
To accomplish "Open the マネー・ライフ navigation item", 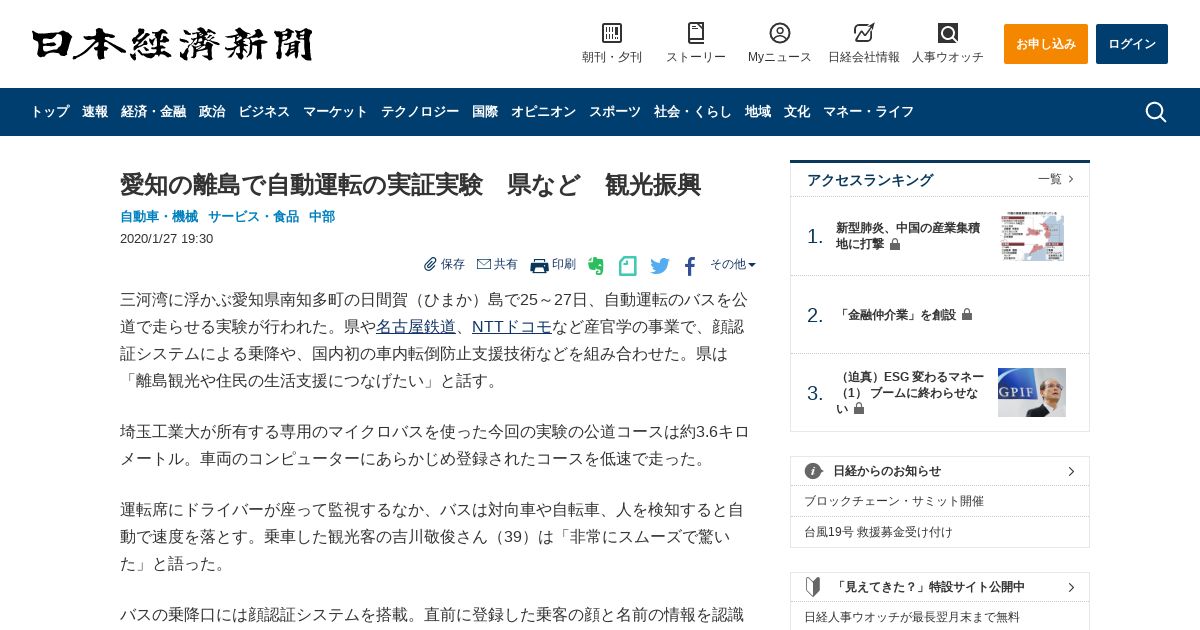I will pyautogui.click(x=868, y=112).
